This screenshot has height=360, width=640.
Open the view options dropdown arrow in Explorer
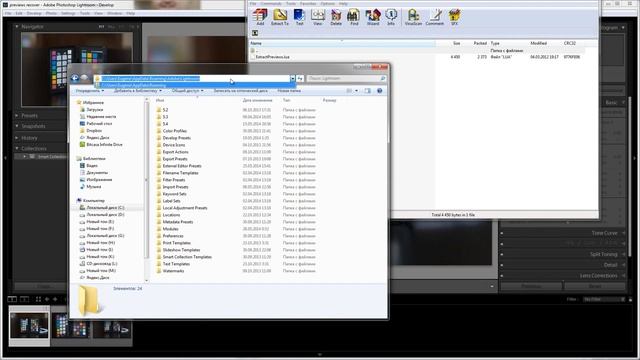point(356,91)
